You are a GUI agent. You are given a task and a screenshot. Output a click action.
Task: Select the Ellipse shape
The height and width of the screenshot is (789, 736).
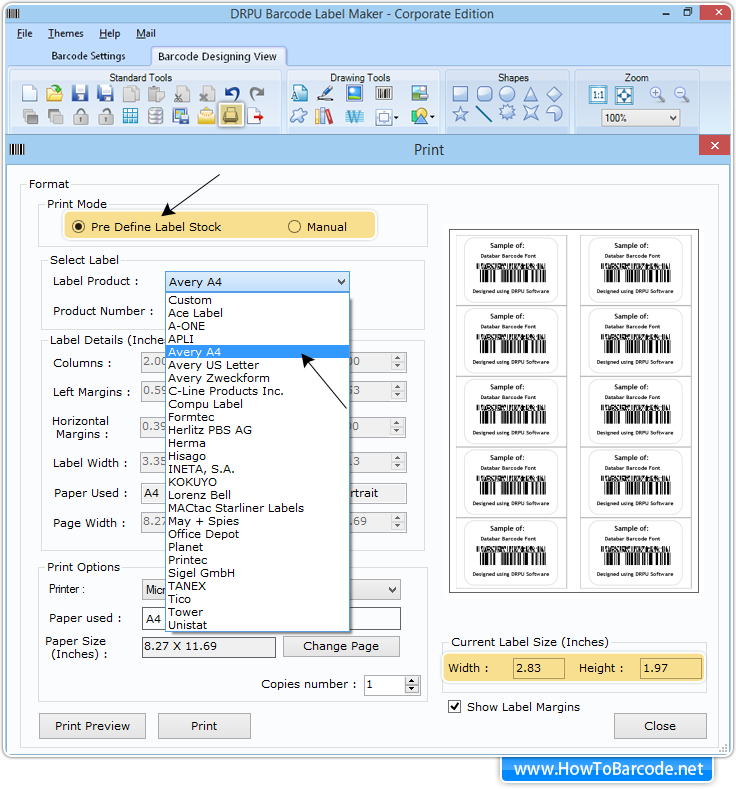[x=507, y=94]
